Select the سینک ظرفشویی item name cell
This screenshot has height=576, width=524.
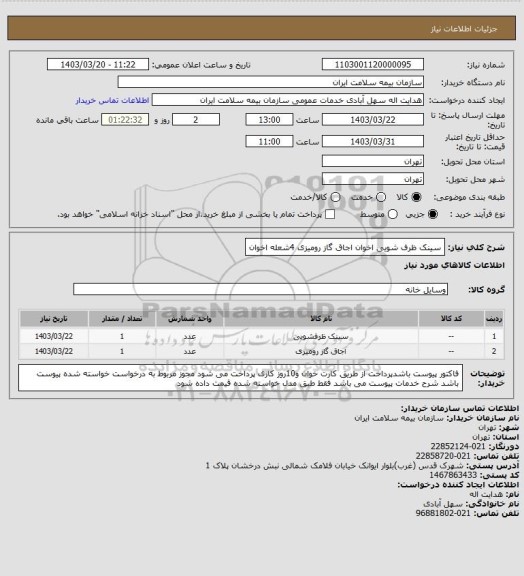[321, 336]
